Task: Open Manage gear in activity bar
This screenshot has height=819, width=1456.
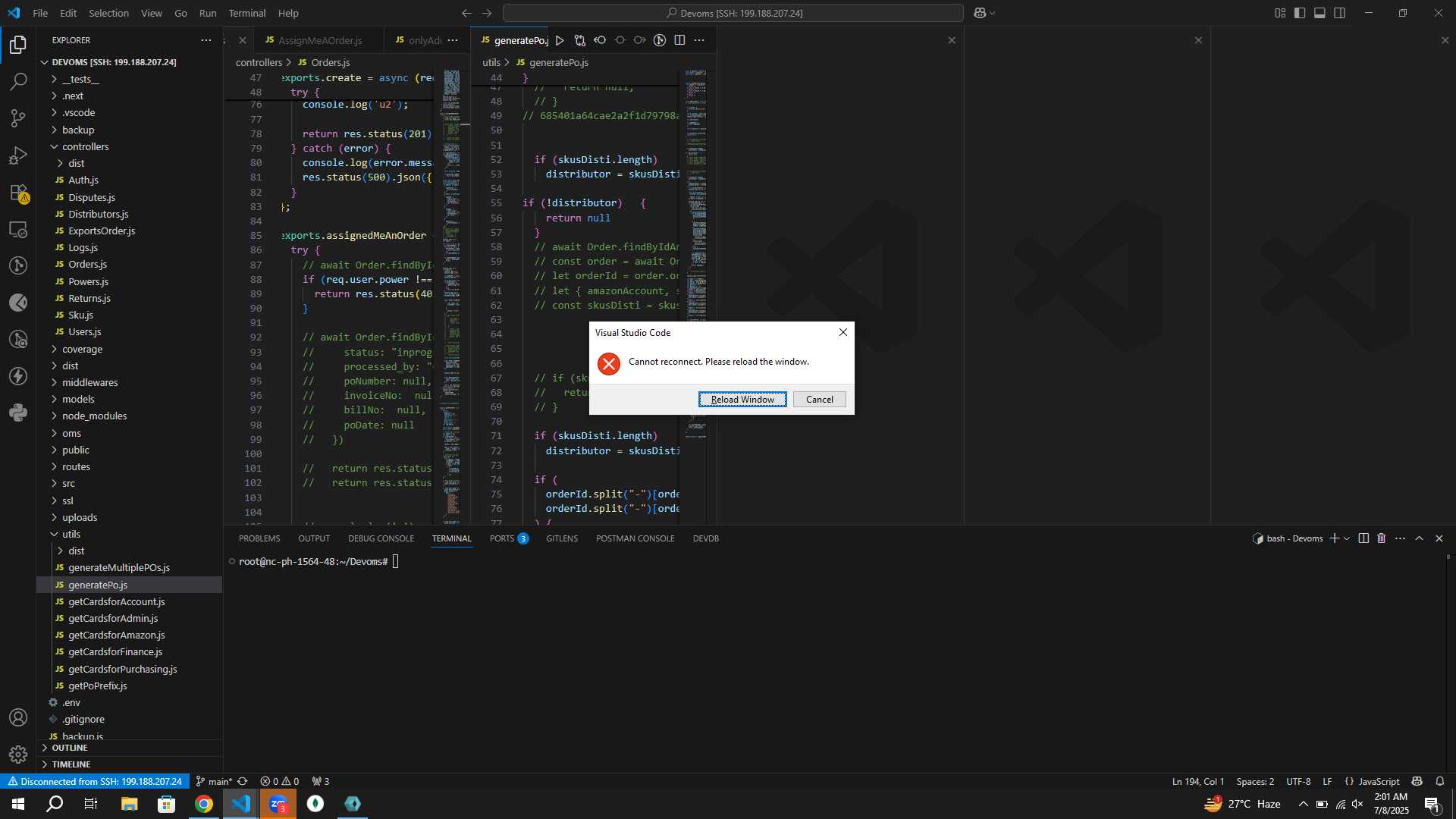Action: click(18, 755)
